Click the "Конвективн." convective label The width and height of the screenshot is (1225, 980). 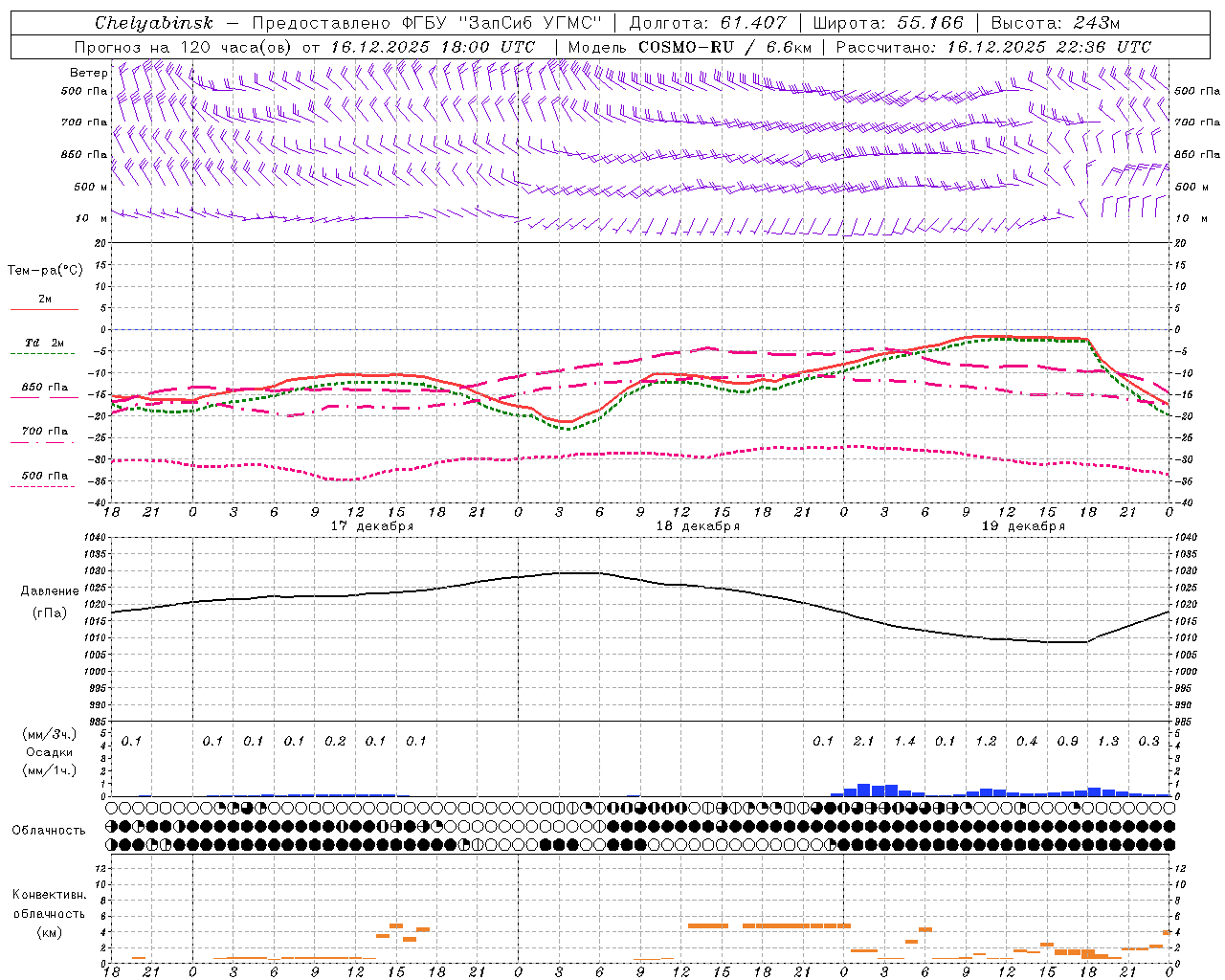click(x=49, y=895)
